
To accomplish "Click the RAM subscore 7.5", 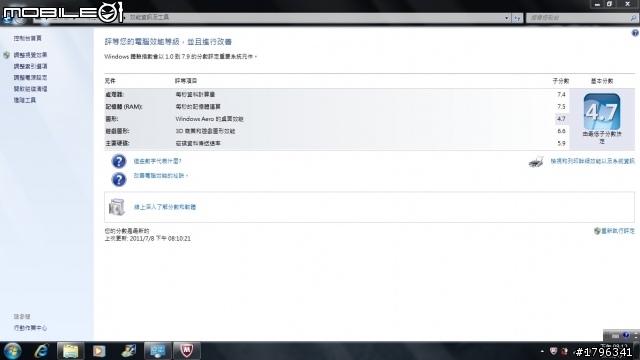I will (561, 107).
